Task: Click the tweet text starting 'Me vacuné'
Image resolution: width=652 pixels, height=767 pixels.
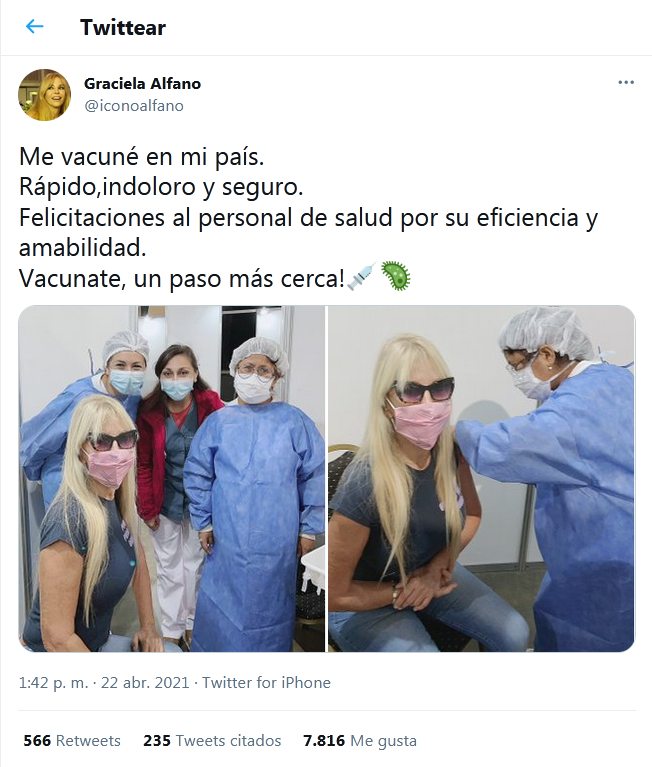Action: (308, 217)
